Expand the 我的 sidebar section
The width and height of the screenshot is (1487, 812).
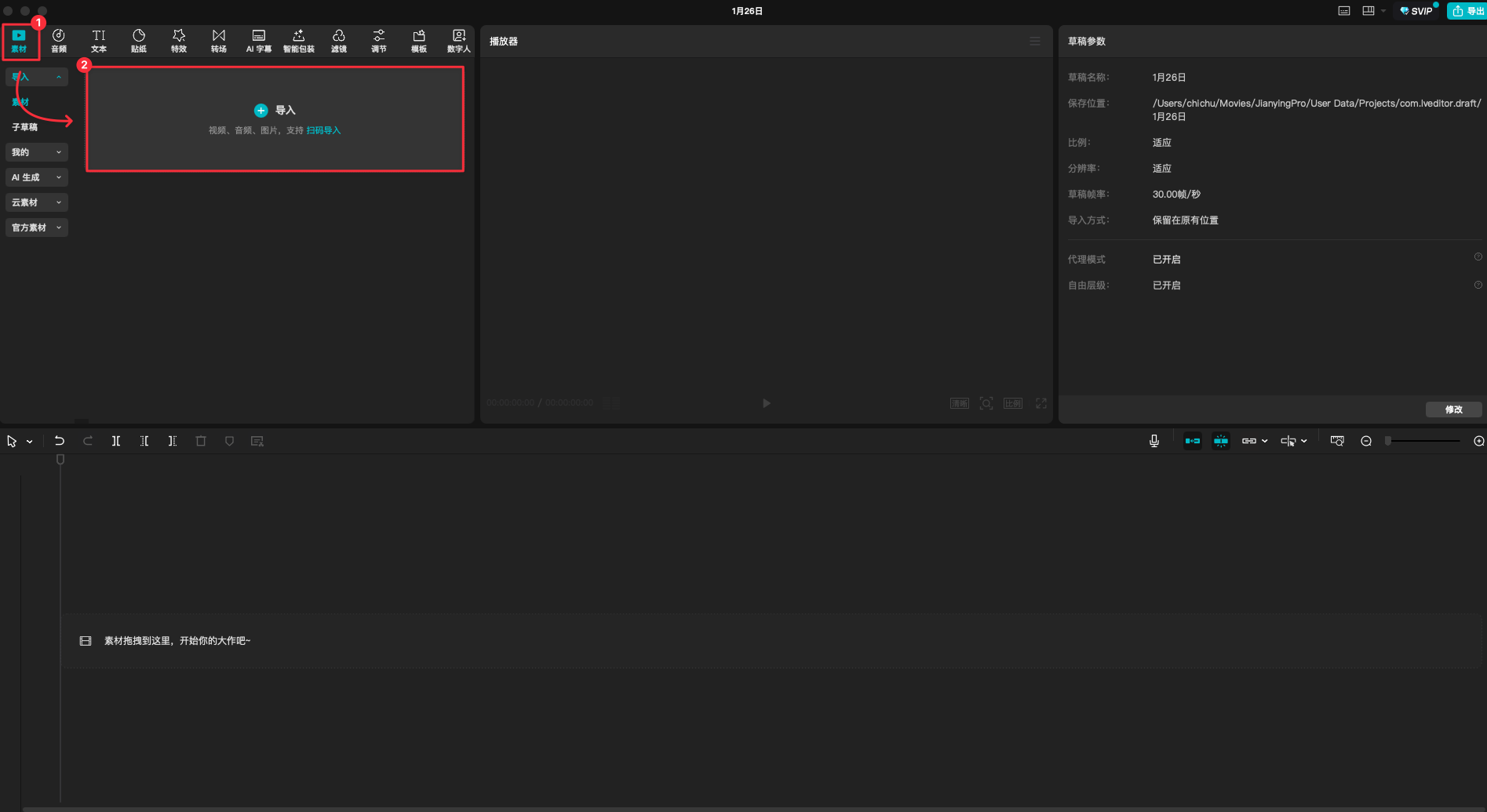click(37, 152)
